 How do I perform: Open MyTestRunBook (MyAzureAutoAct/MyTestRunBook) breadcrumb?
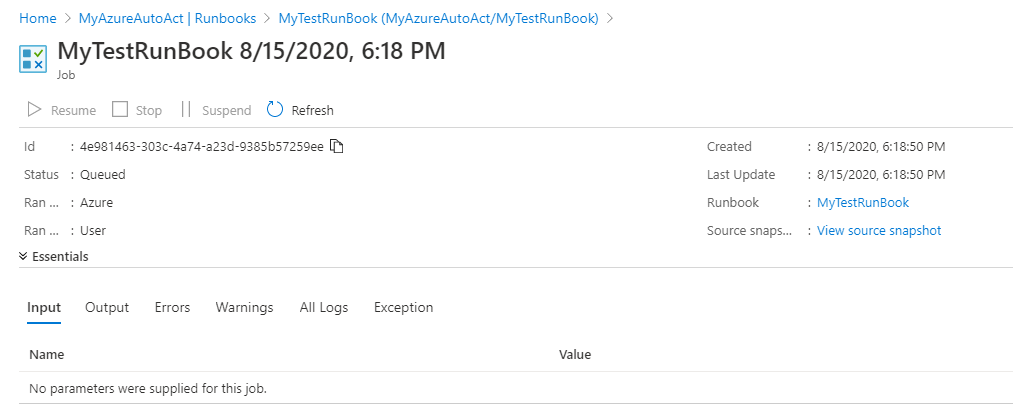(x=438, y=19)
